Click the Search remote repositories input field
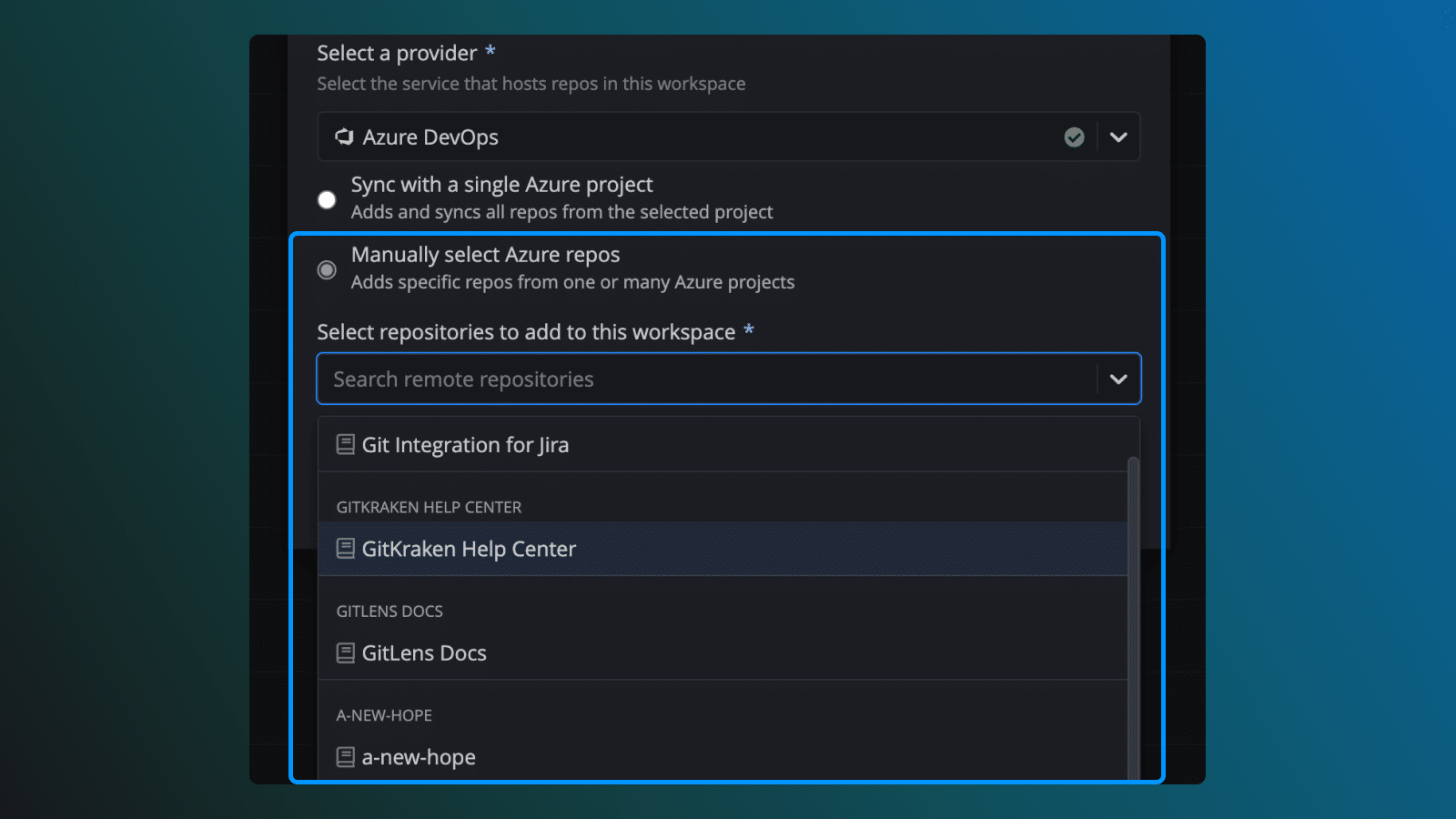 point(637,379)
